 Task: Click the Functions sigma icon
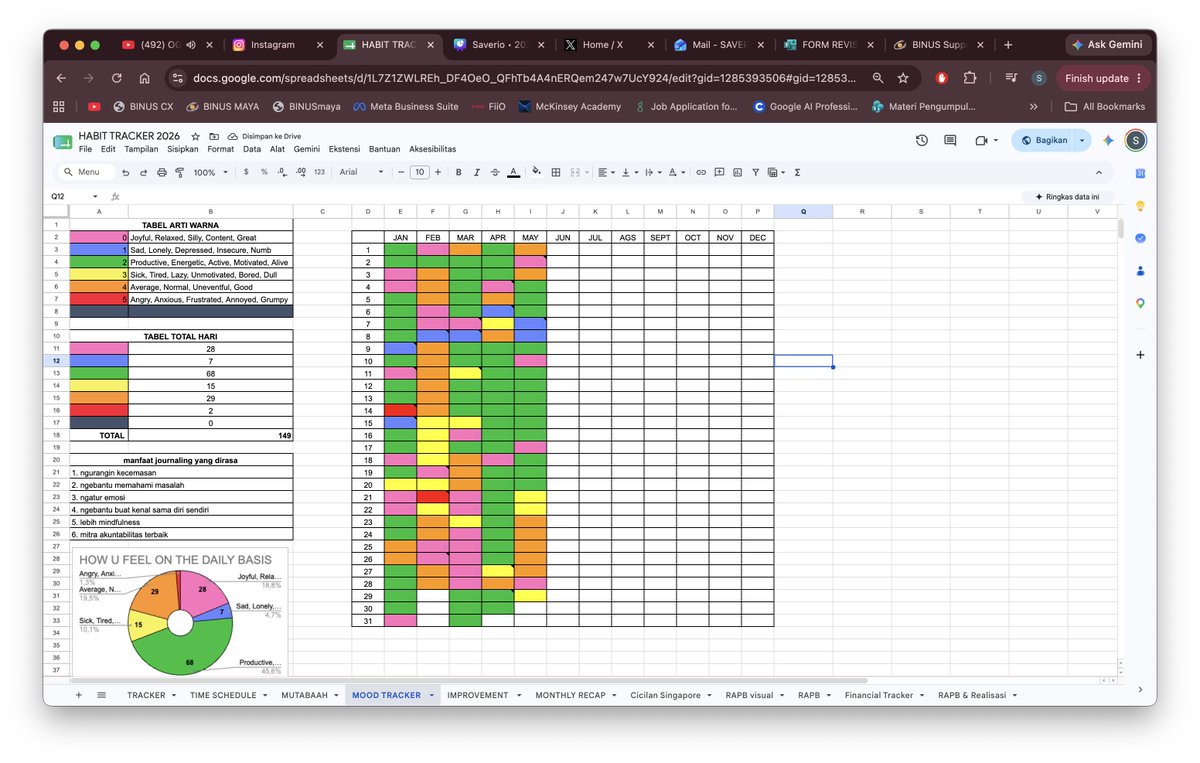(797, 172)
